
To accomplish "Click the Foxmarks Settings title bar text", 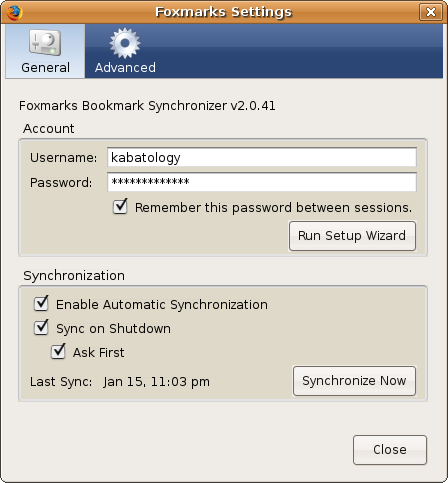I will pyautogui.click(x=224, y=12).
